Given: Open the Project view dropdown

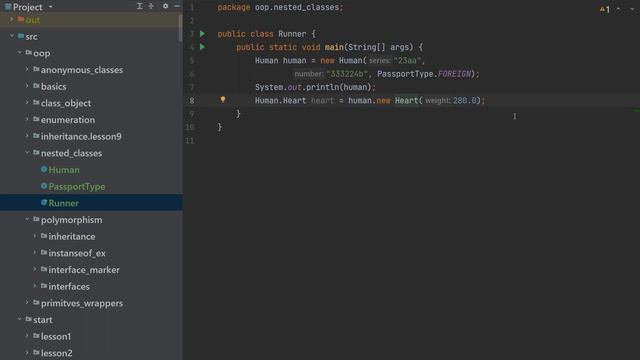Looking at the screenshot, I should tap(51, 7).
